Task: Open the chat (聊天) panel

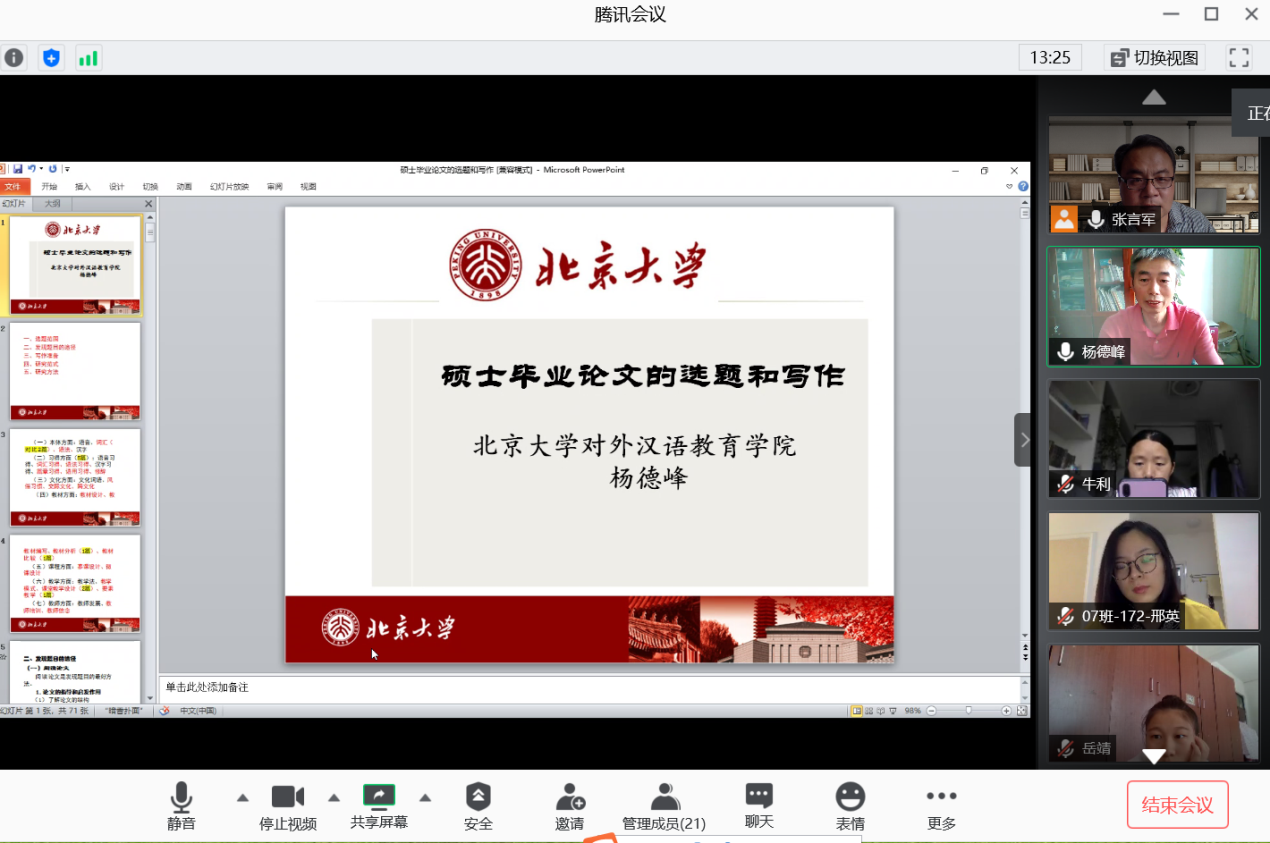Action: (759, 805)
